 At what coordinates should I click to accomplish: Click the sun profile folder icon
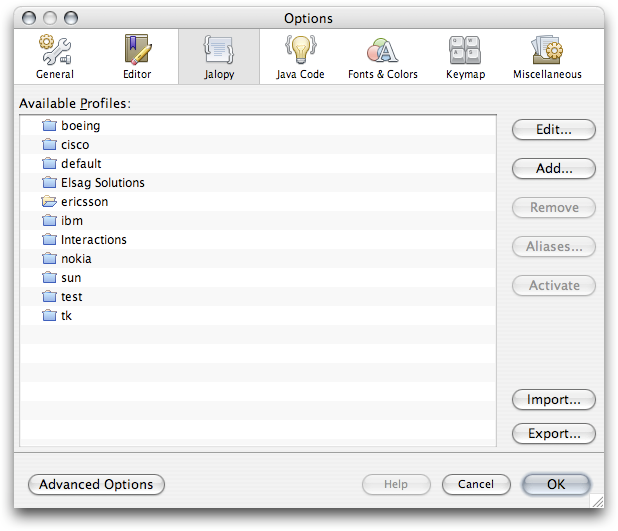coord(49,278)
